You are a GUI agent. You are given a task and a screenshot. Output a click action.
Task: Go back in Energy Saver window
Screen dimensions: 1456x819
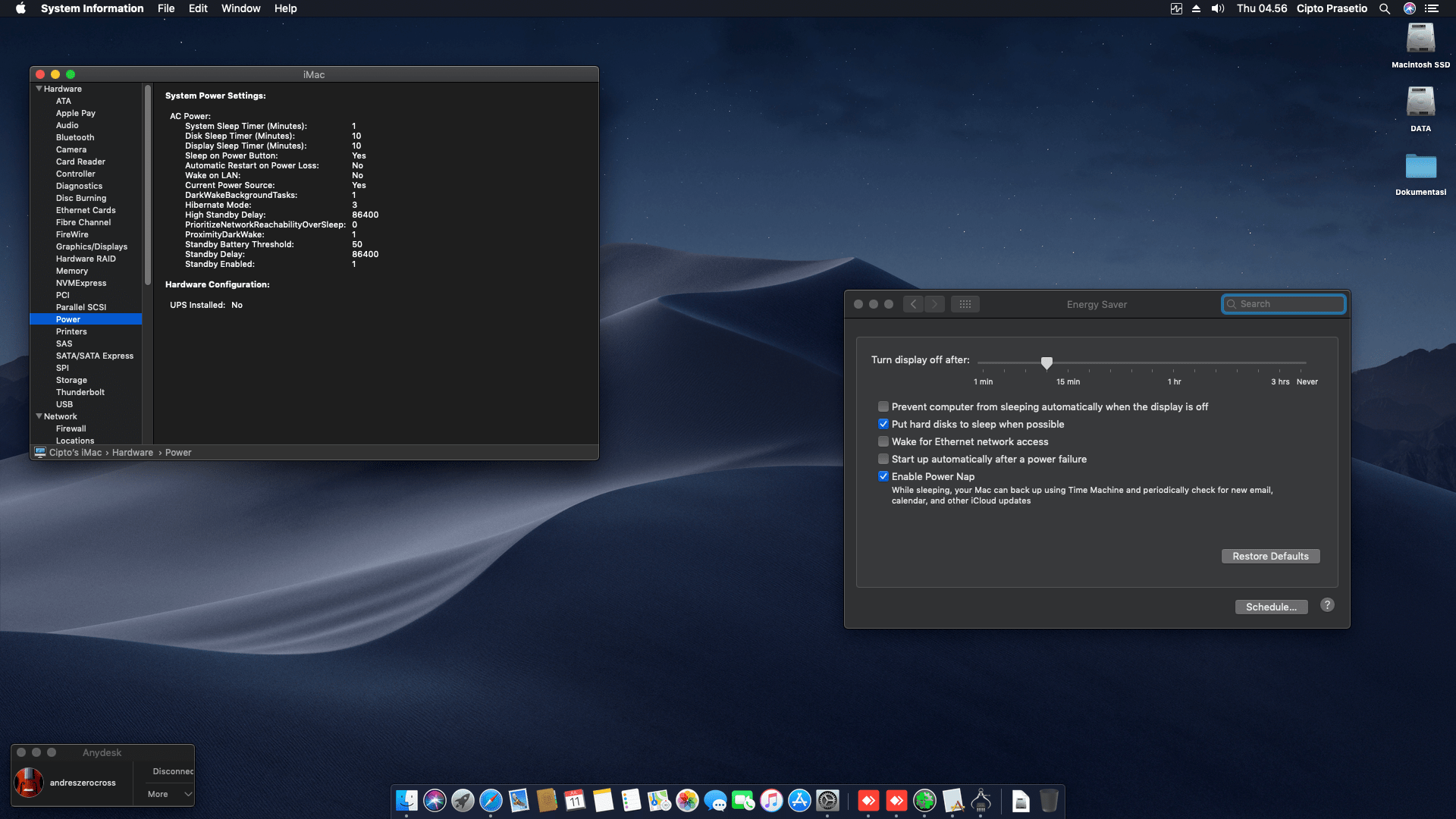[x=913, y=304]
